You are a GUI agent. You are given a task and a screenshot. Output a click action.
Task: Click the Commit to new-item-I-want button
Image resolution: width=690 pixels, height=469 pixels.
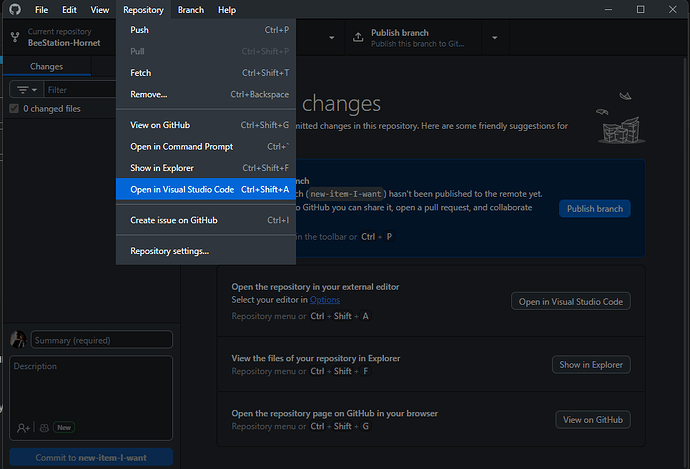coord(91,458)
